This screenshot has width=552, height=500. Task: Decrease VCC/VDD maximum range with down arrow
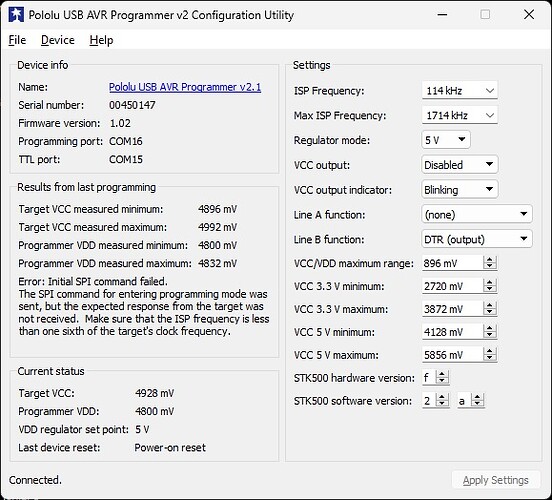click(x=490, y=267)
